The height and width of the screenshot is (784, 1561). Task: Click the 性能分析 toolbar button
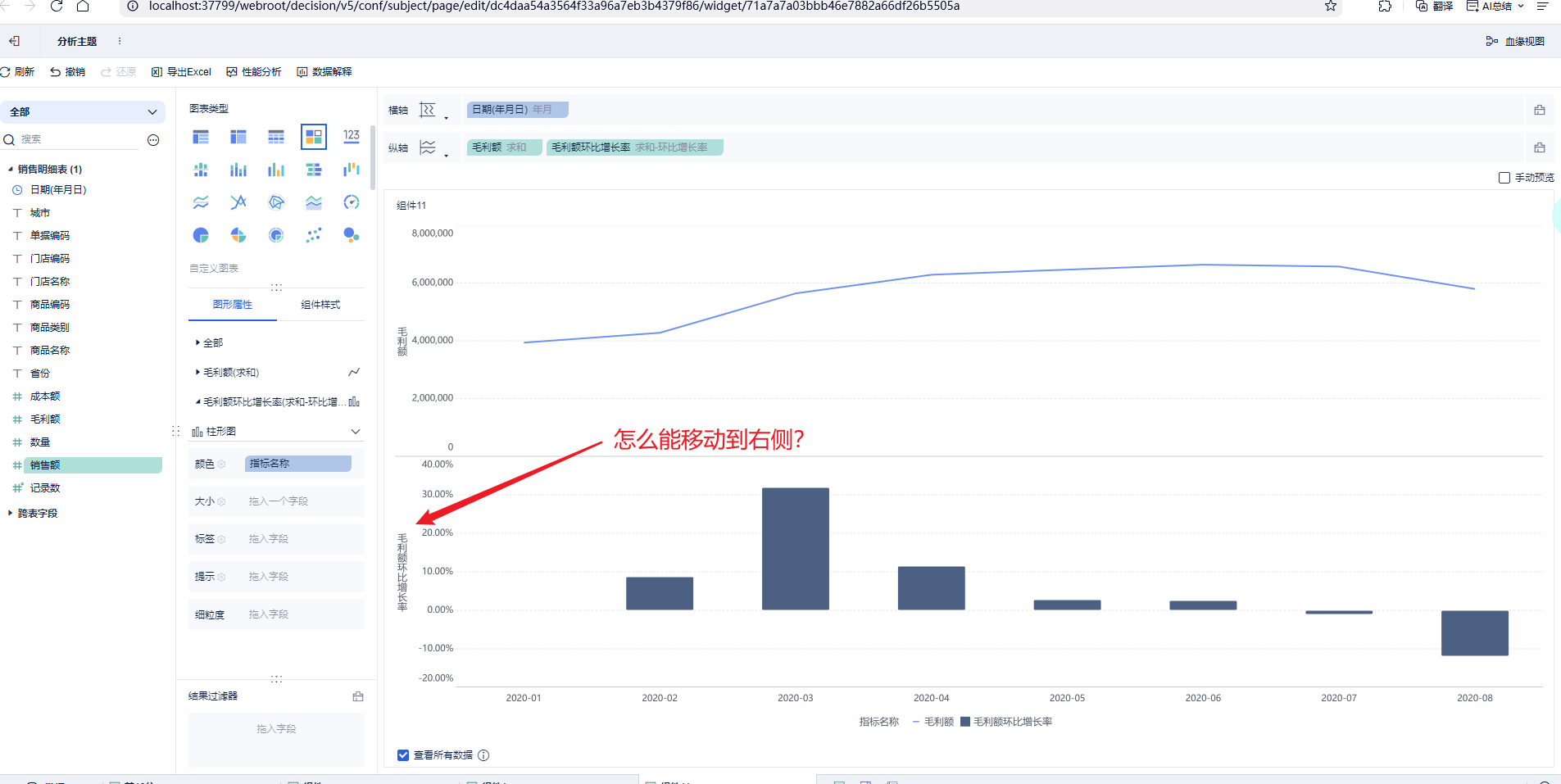click(x=254, y=72)
